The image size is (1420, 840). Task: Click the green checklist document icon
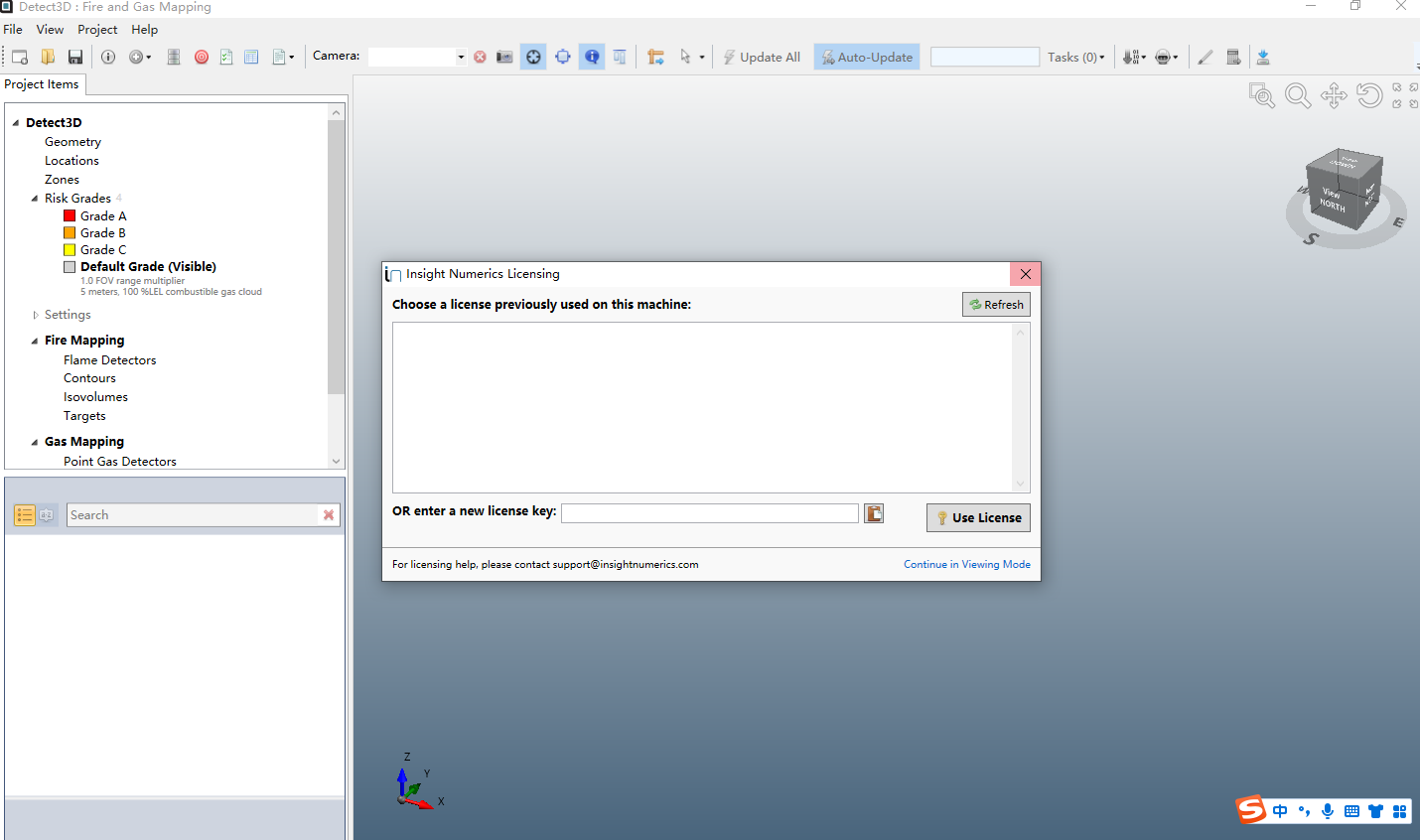pyautogui.click(x=226, y=57)
